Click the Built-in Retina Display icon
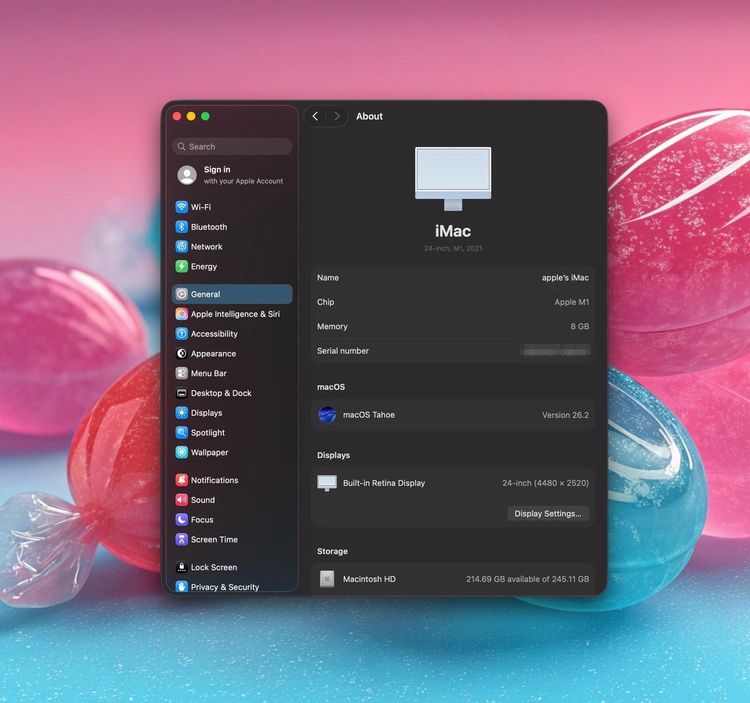Image resolution: width=750 pixels, height=703 pixels. [327, 483]
